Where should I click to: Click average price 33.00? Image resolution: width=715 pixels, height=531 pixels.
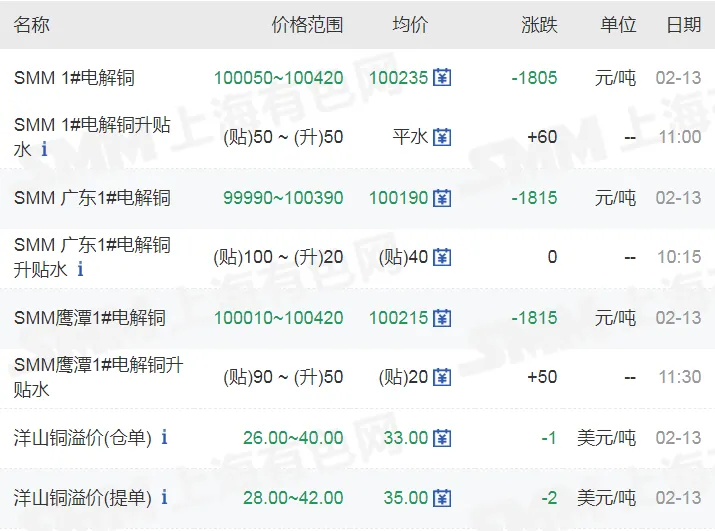(x=406, y=438)
